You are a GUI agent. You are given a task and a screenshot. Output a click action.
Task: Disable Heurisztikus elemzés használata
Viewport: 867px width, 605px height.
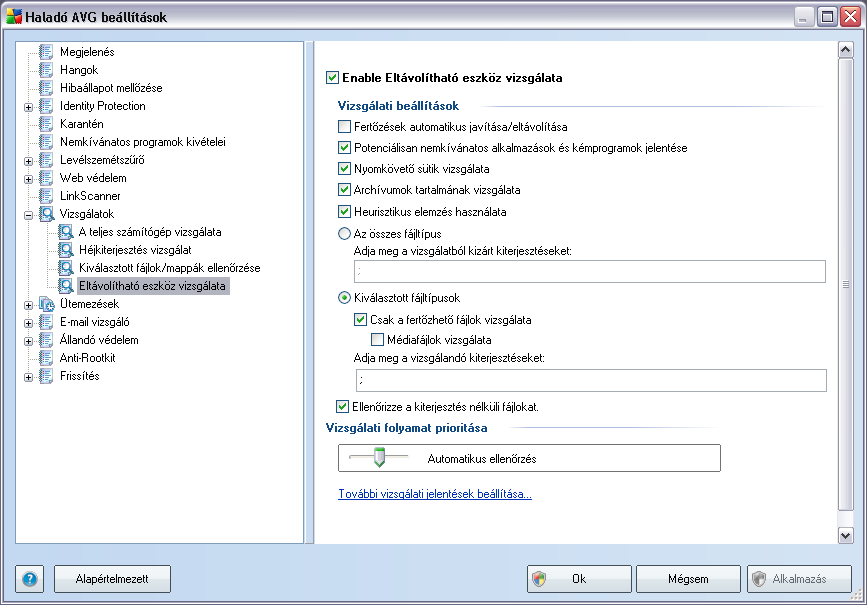(344, 211)
